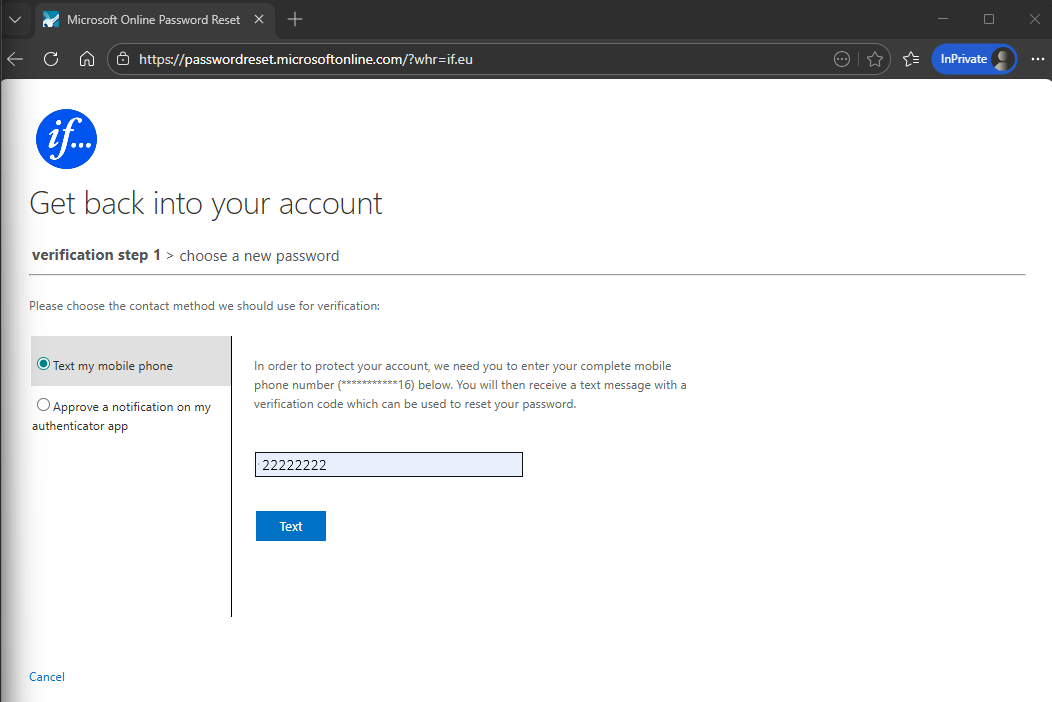This screenshot has width=1052, height=702.
Task: Choose Approve a notification on authenticator app
Action: (44, 405)
